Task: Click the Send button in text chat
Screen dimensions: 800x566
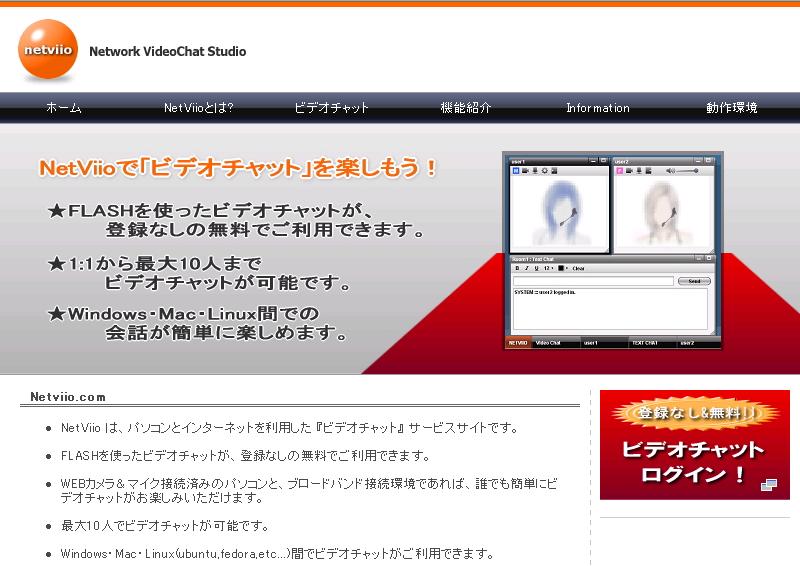Action: (694, 281)
